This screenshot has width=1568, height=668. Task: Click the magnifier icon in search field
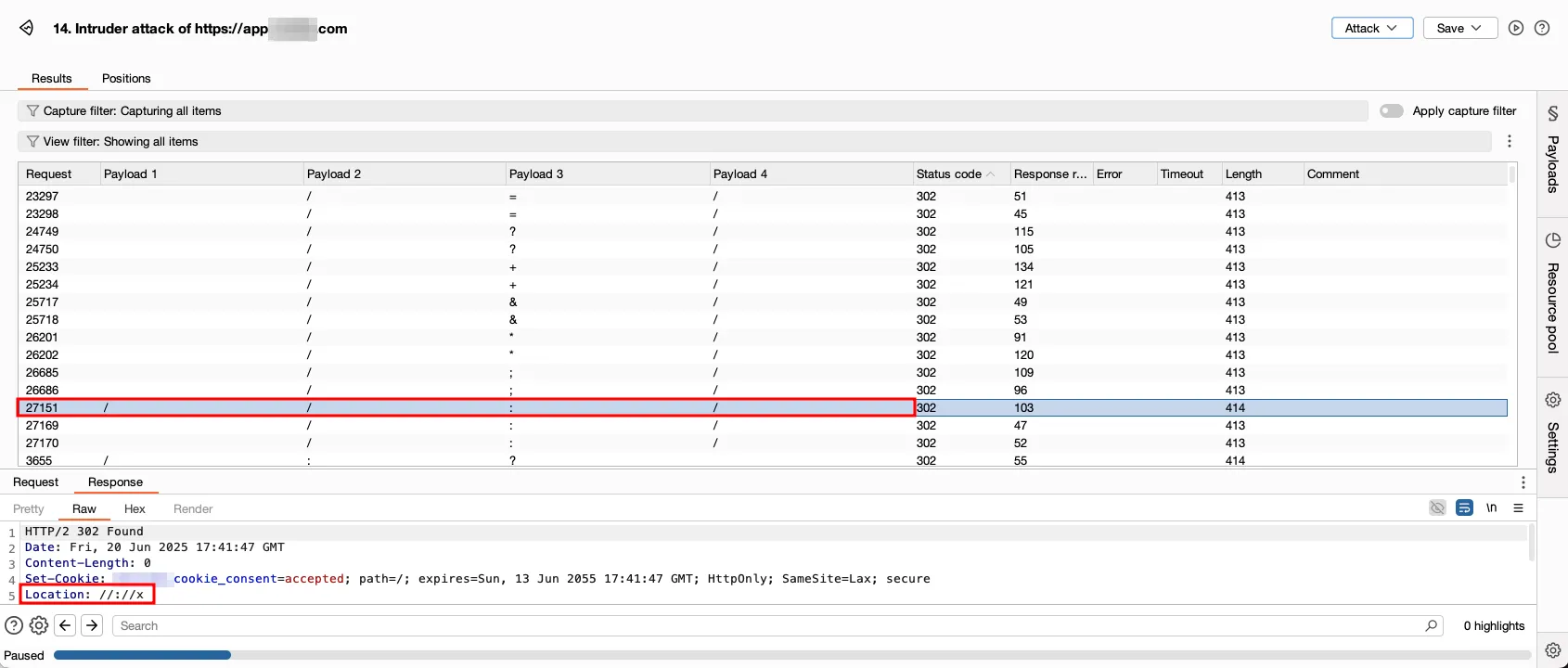(x=1432, y=625)
